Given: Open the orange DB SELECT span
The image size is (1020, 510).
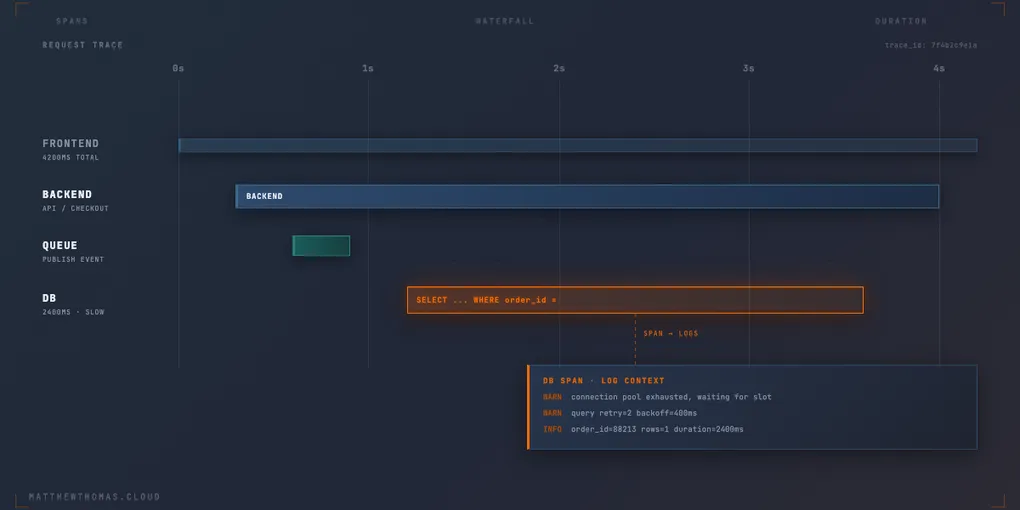Looking at the screenshot, I should click(x=635, y=300).
